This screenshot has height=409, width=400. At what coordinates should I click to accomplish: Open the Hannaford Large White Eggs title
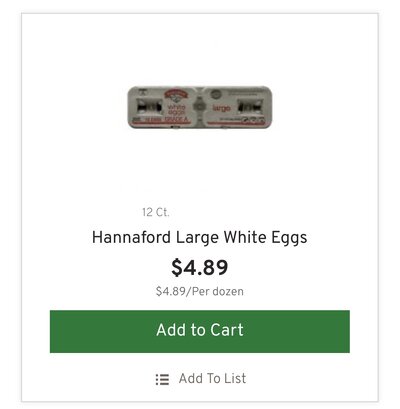pyautogui.click(x=200, y=238)
